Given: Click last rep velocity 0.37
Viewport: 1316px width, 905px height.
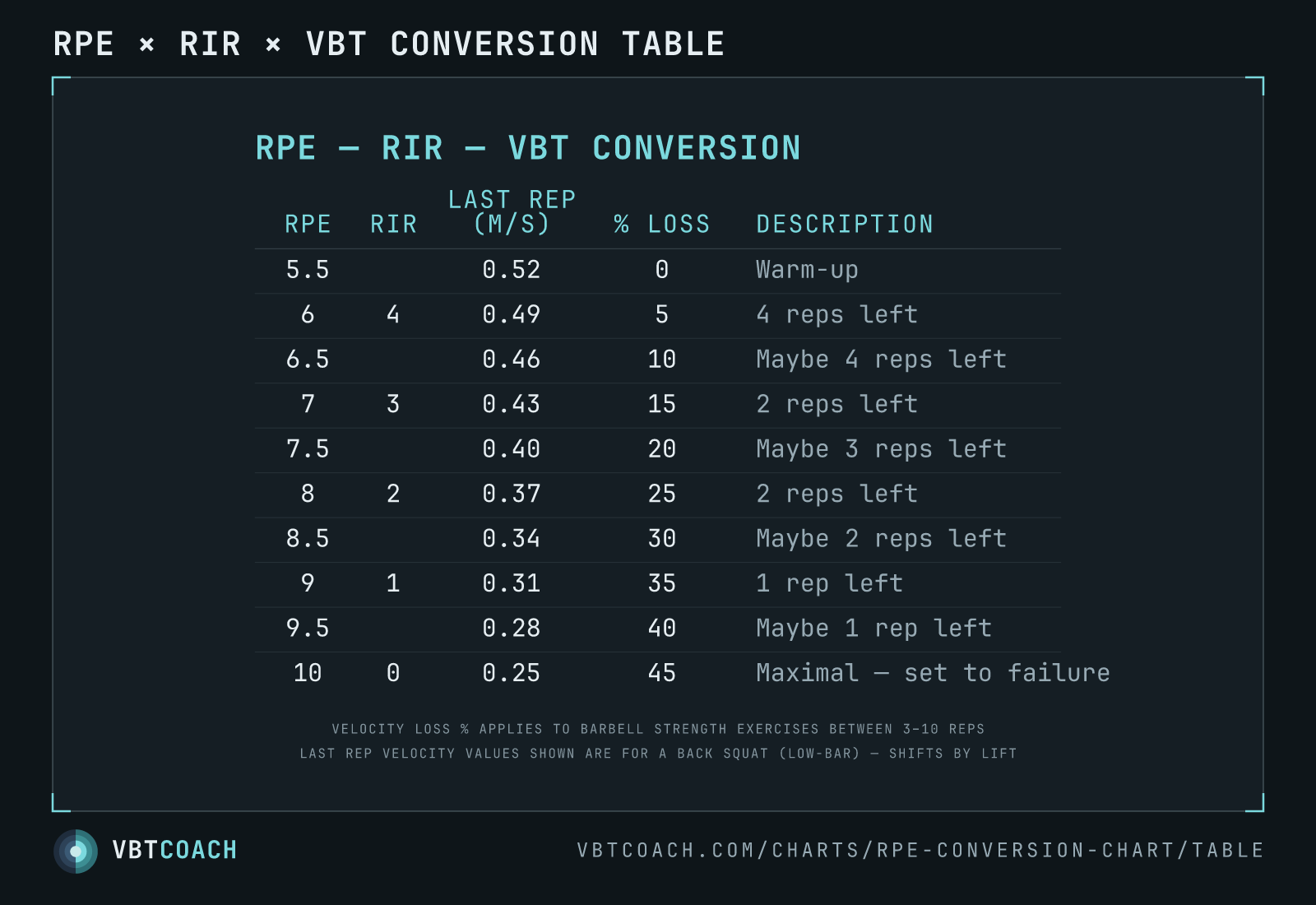Looking at the screenshot, I should pos(512,494).
